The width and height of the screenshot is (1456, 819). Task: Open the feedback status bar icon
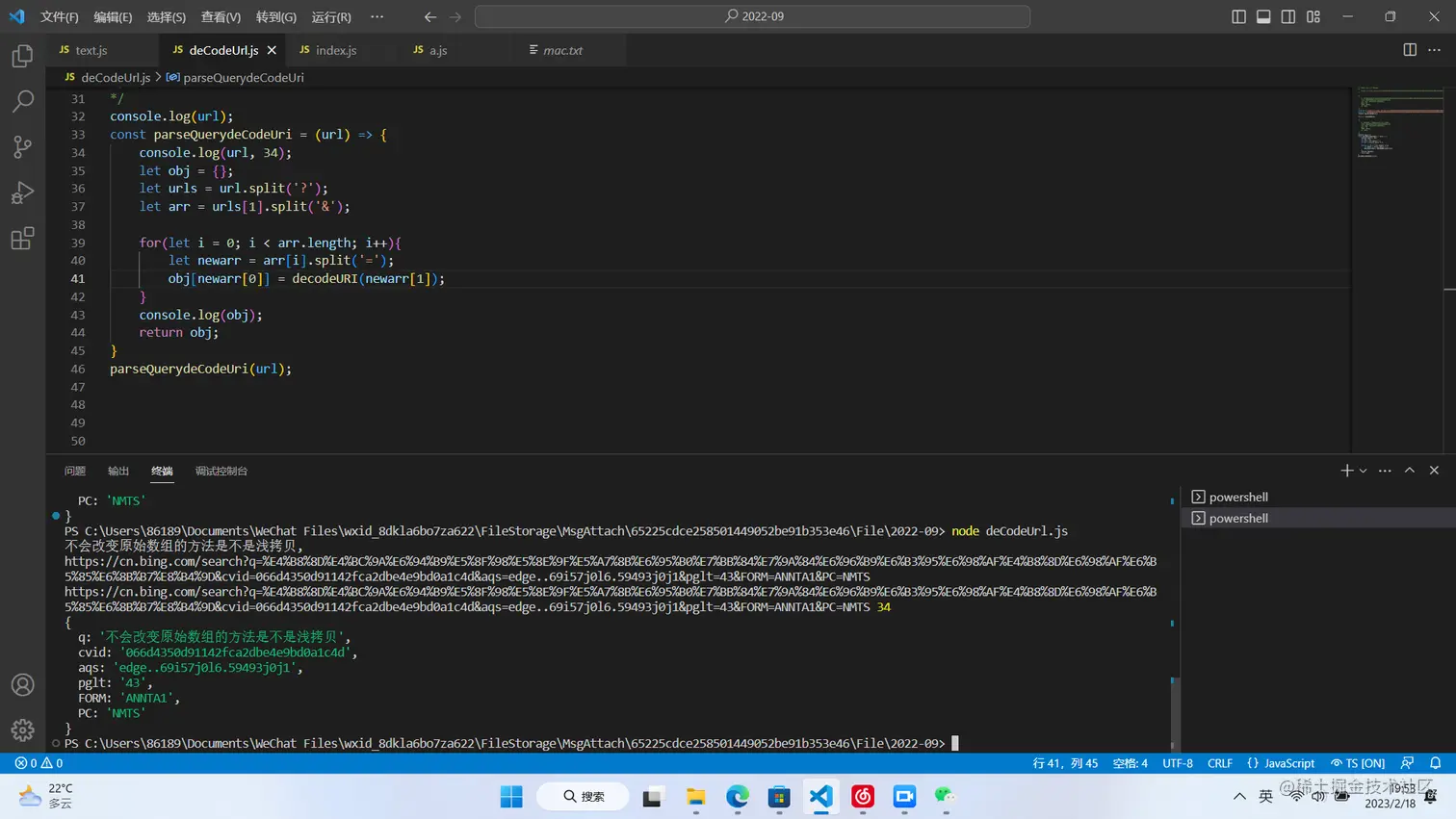click(1408, 763)
